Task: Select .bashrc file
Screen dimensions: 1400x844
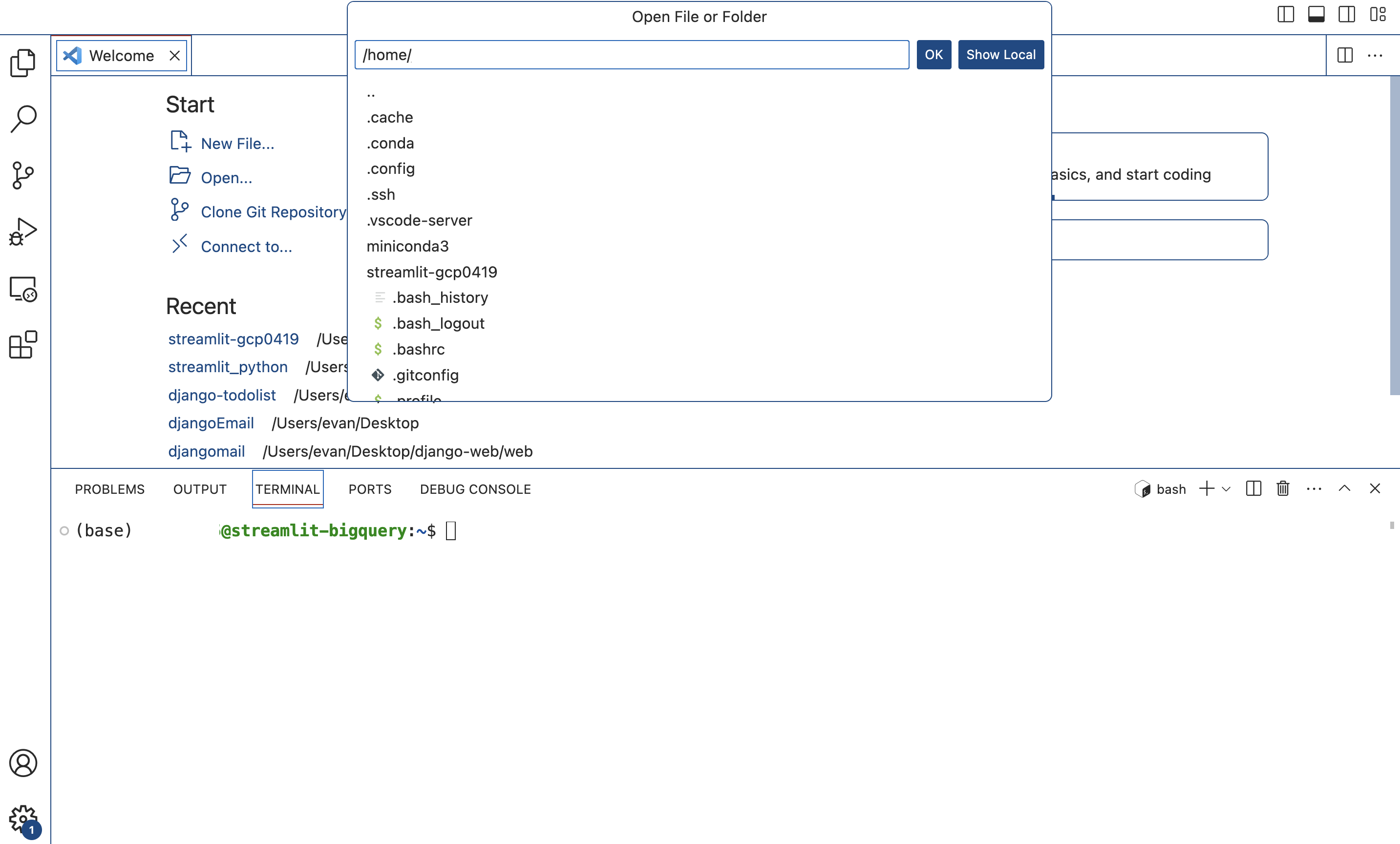Action: (699, 349)
